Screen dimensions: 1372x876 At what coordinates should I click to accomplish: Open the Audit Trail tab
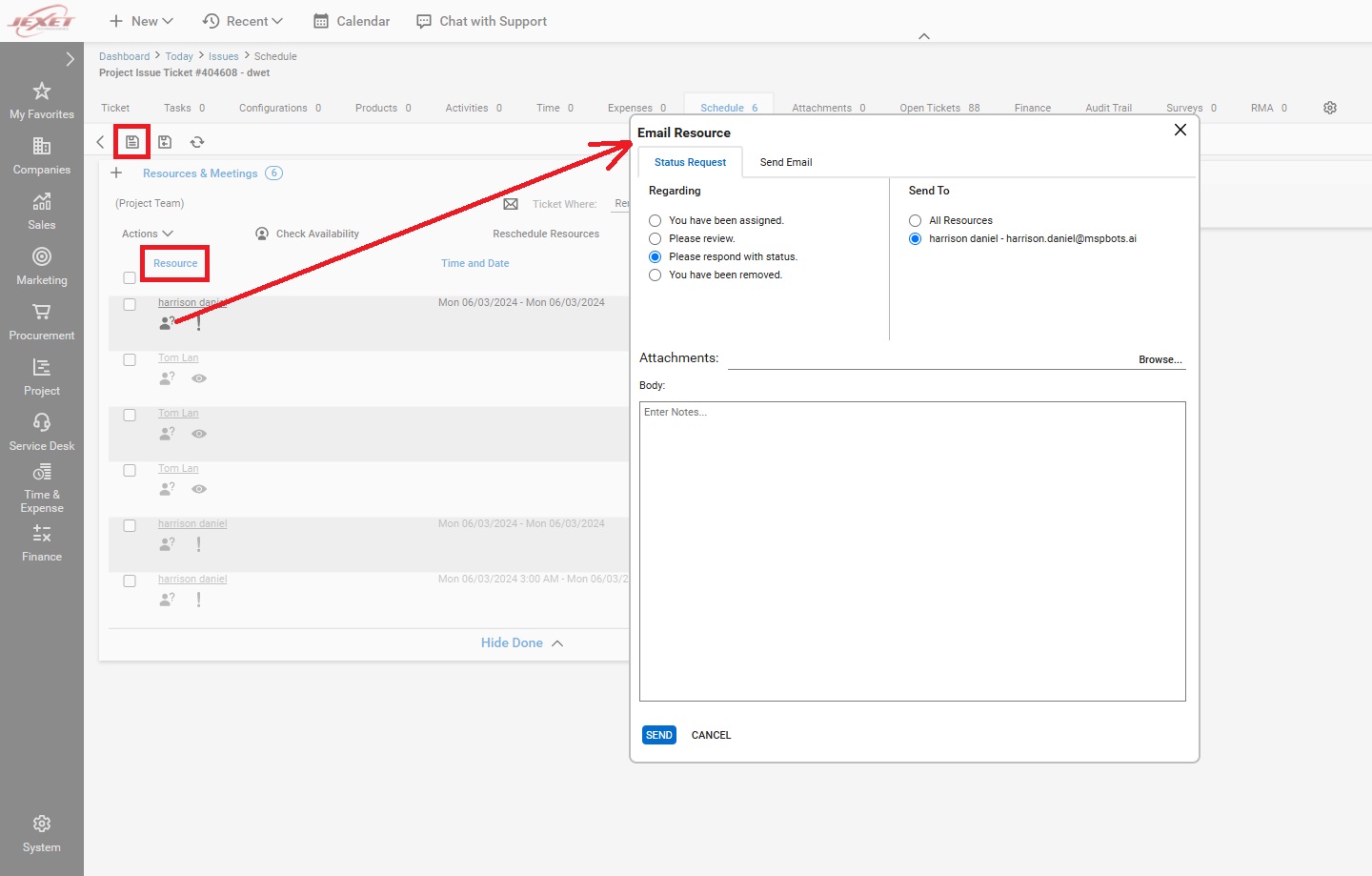[1108, 108]
